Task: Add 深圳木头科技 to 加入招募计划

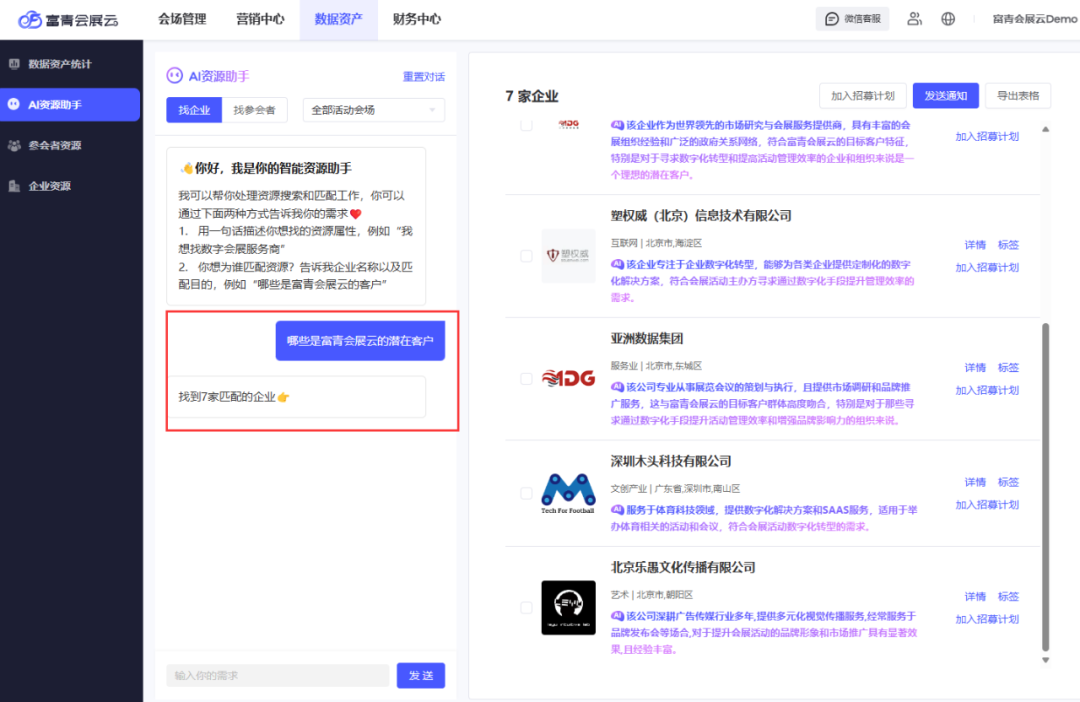Action: coord(987,505)
